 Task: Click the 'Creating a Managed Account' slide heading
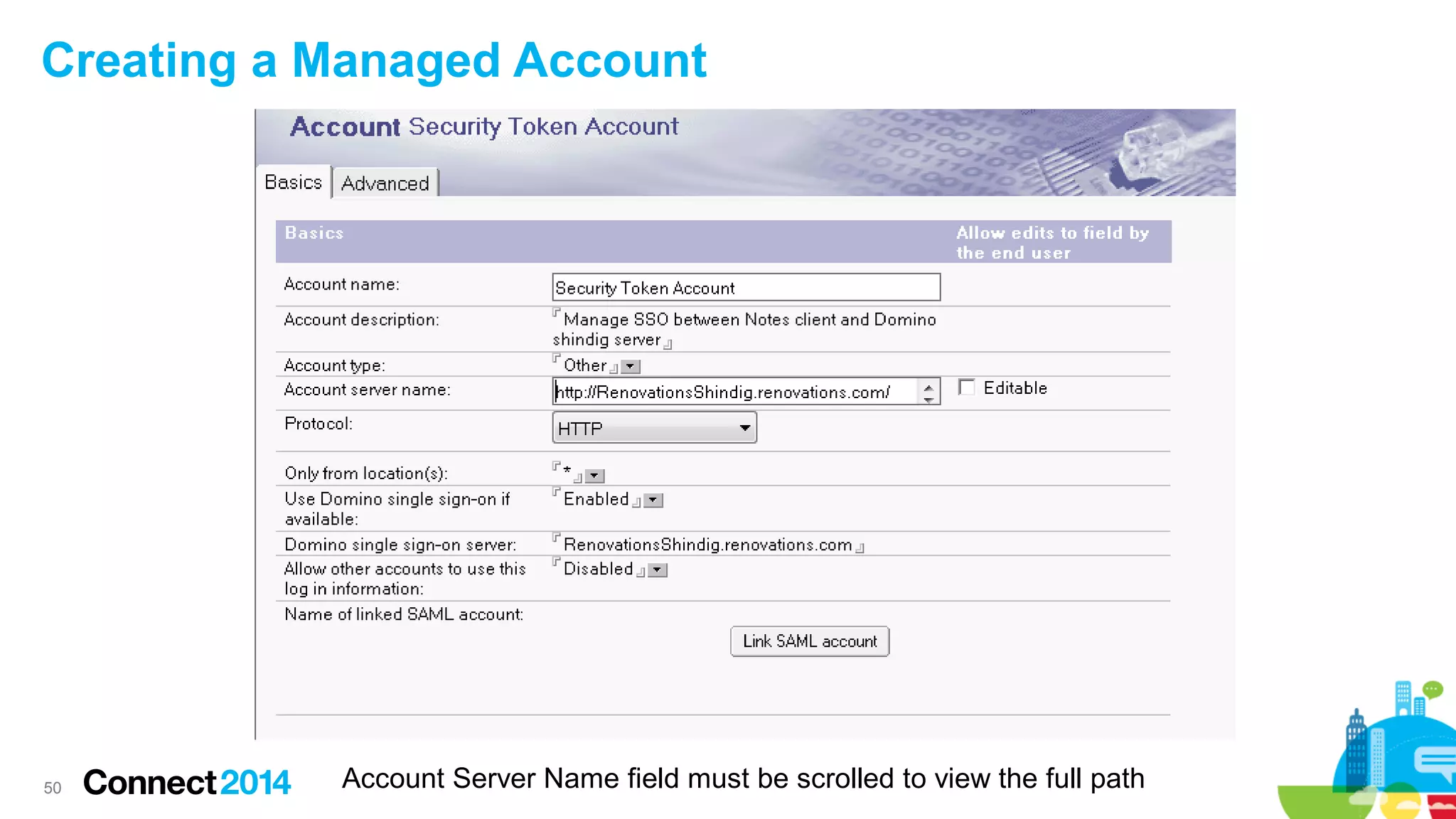[374, 60]
